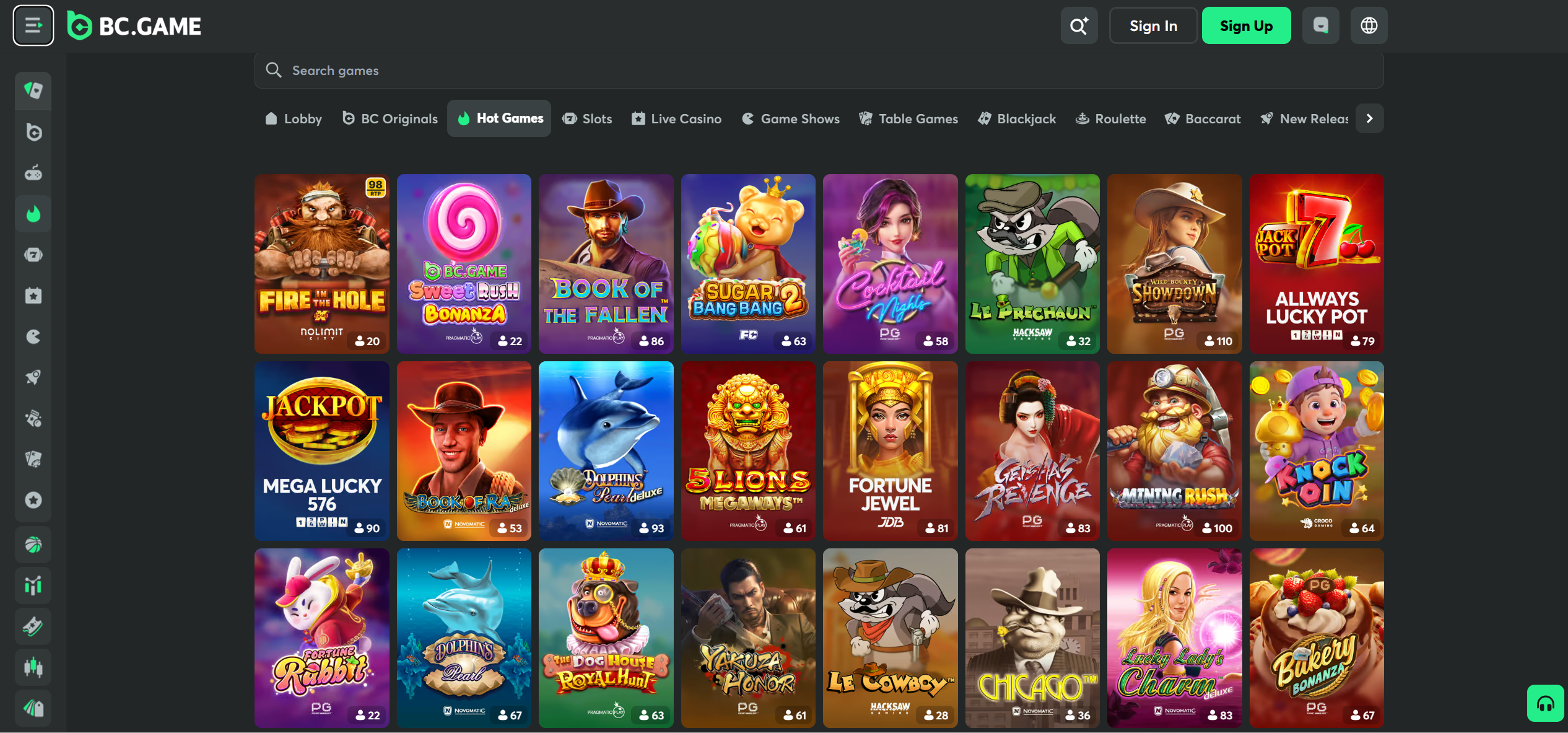1568x733 pixels.
Task: Open sidebar slots icon
Action: click(x=33, y=255)
